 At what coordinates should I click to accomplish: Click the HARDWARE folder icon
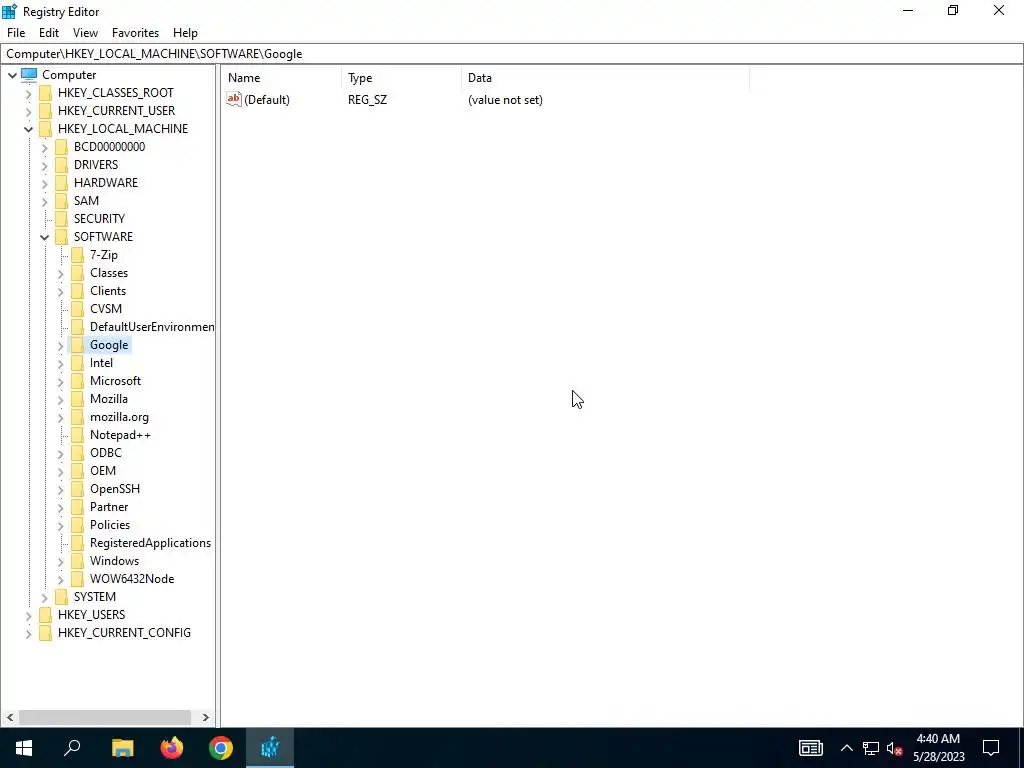(61, 182)
